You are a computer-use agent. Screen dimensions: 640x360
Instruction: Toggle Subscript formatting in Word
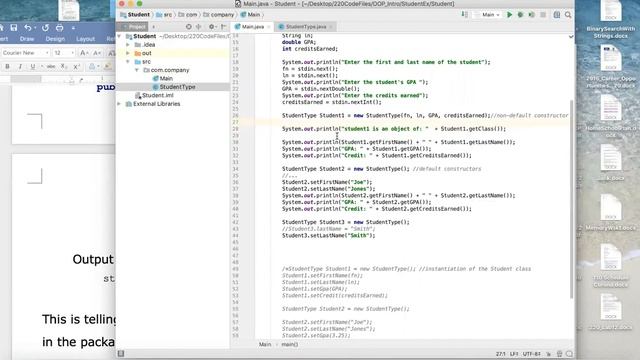63,67
